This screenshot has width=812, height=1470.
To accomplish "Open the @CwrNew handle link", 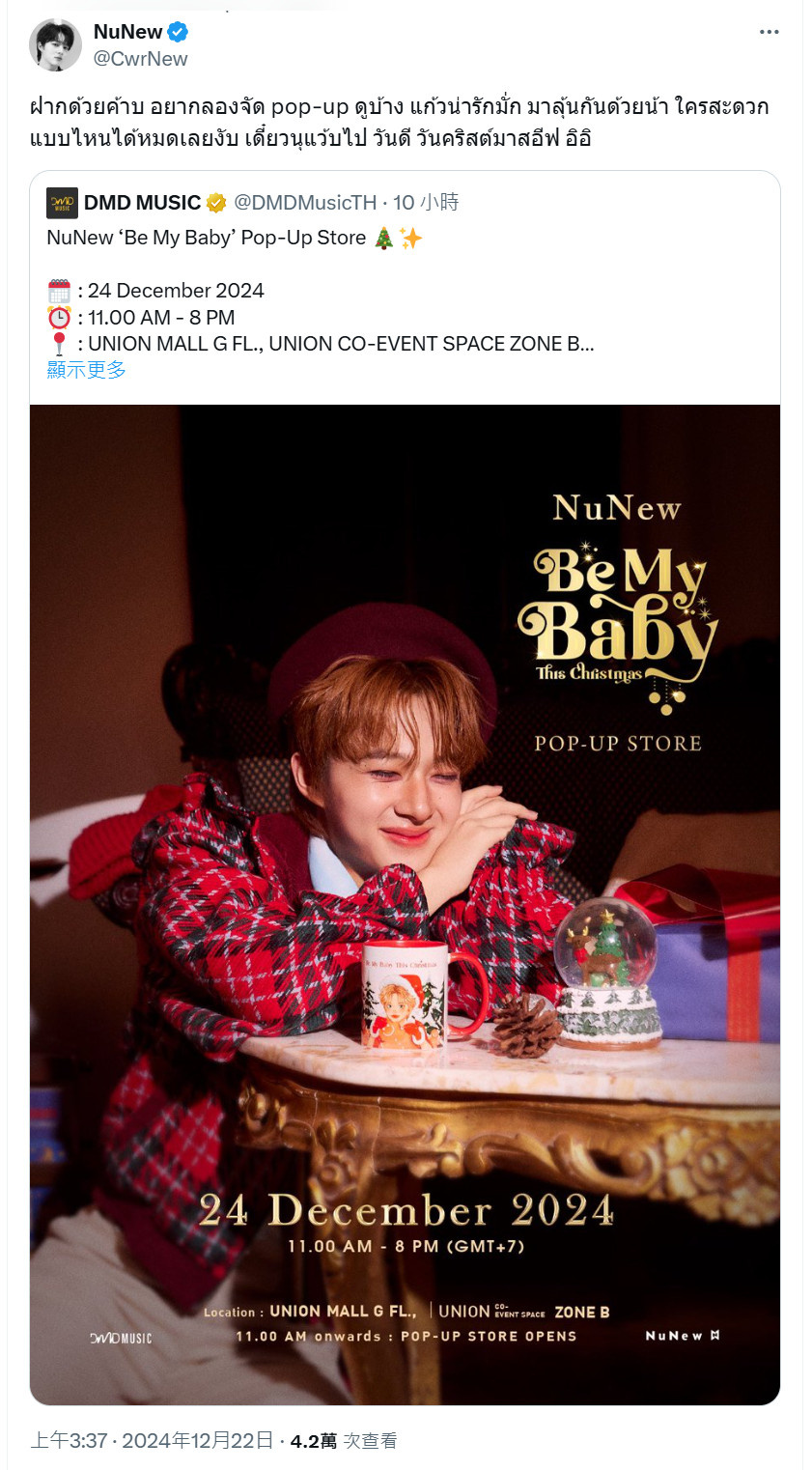I will (x=141, y=59).
